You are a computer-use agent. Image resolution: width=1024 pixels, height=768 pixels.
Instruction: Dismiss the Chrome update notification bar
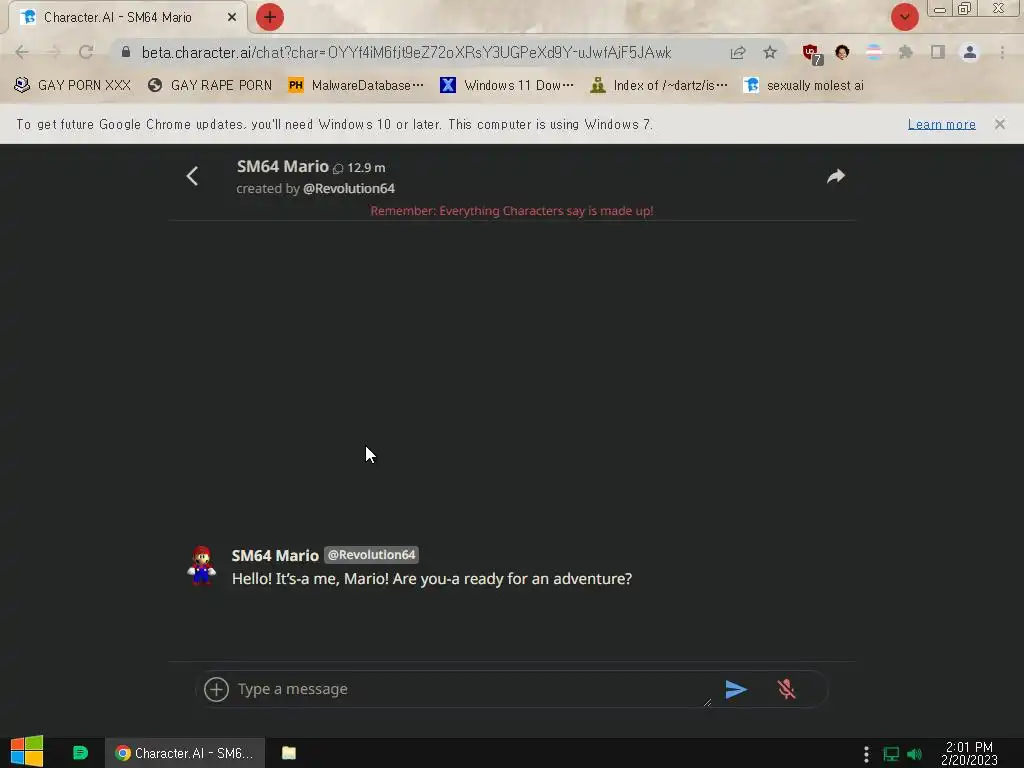pyautogui.click(x=999, y=124)
